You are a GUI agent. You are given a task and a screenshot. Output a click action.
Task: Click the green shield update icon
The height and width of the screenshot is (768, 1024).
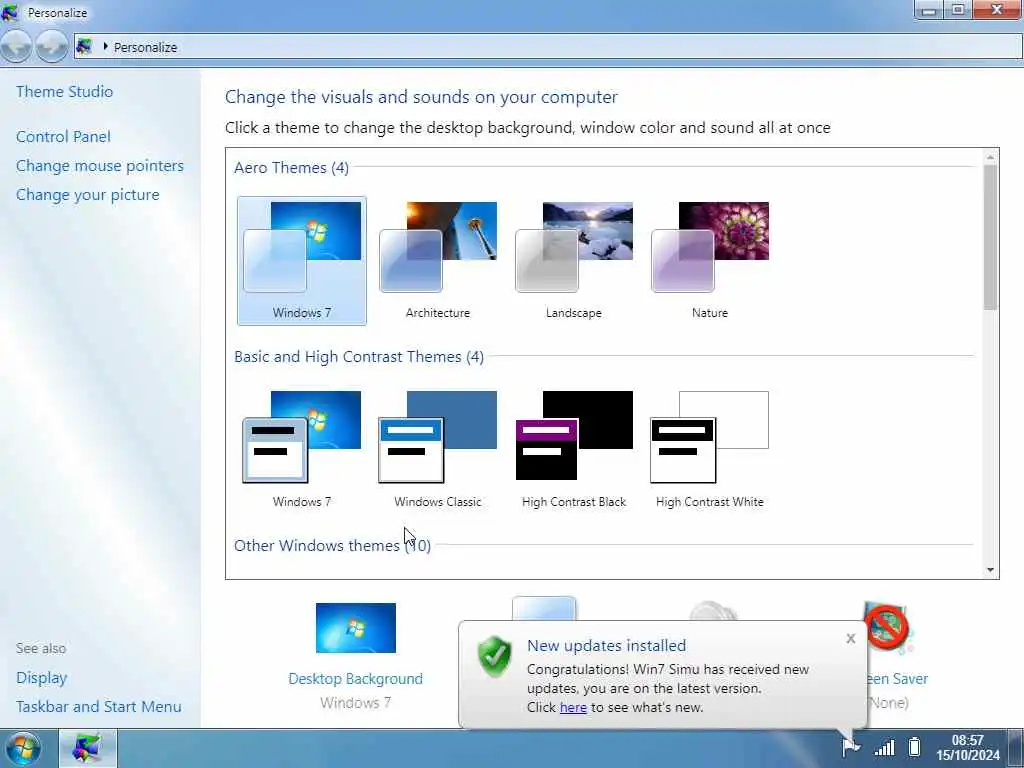(494, 656)
